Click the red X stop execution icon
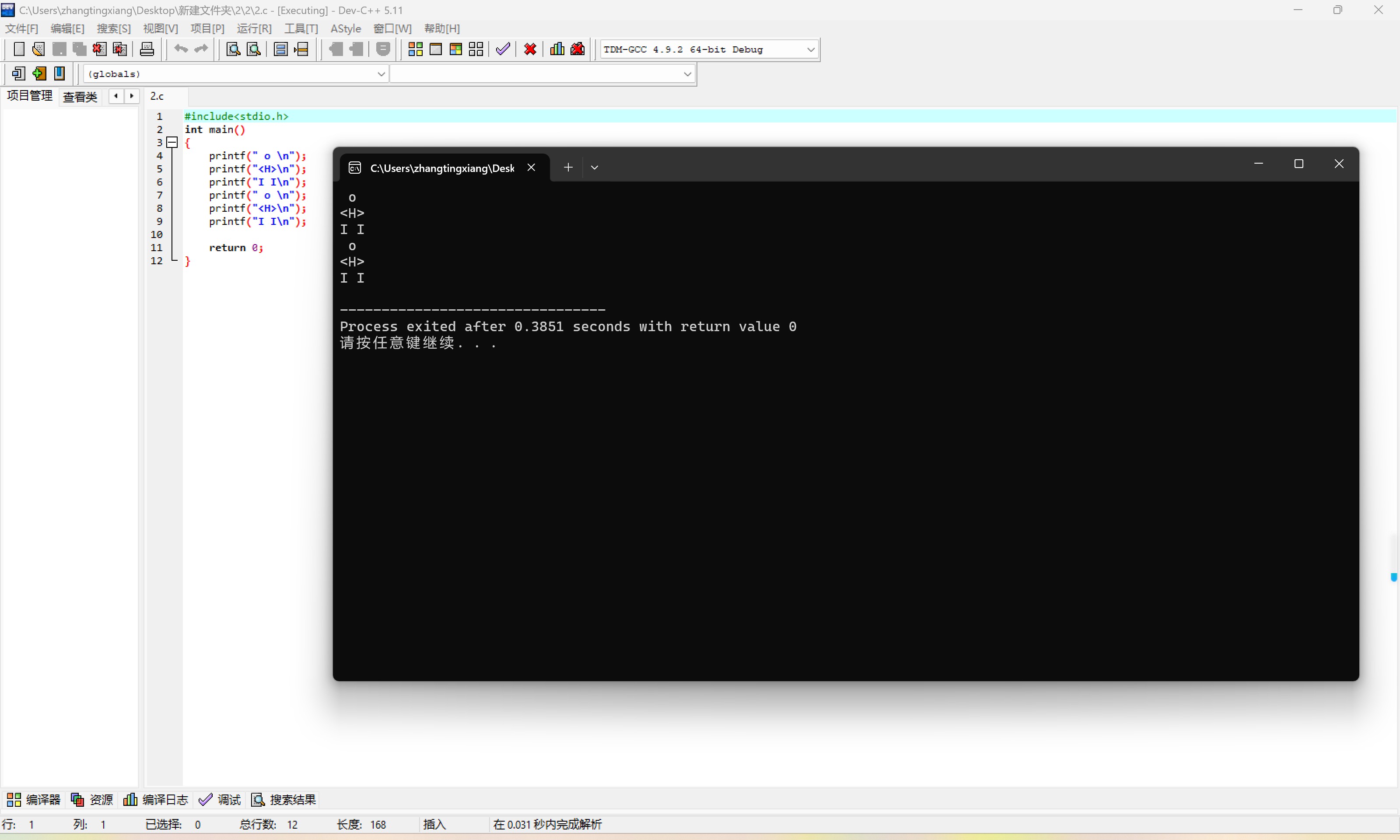This screenshot has width=1400, height=840. (x=530, y=49)
